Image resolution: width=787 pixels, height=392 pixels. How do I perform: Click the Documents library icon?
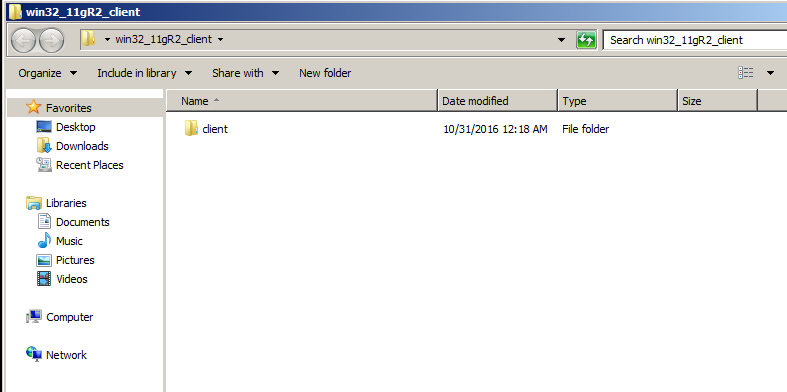(44, 222)
